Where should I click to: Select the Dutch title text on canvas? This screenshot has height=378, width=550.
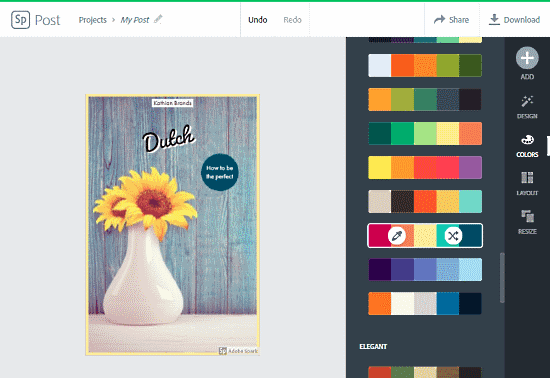pyautogui.click(x=168, y=139)
